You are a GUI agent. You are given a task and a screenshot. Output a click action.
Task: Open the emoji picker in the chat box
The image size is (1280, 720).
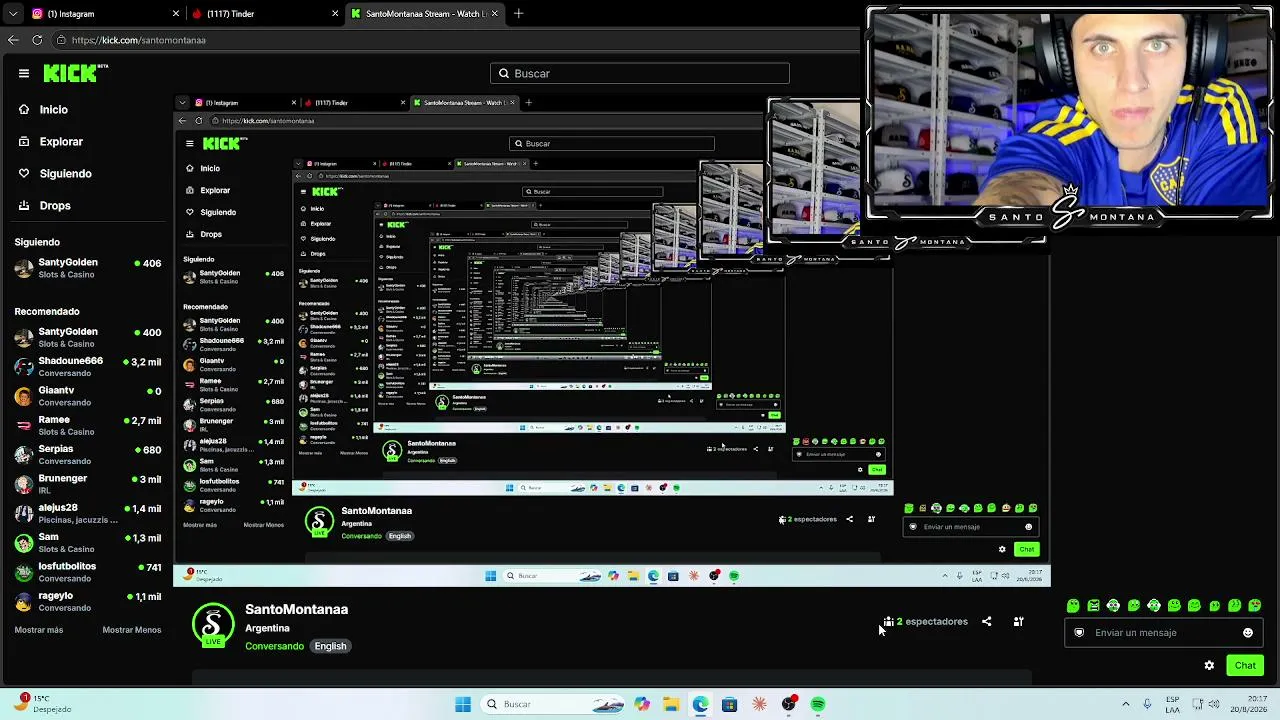tap(1248, 633)
